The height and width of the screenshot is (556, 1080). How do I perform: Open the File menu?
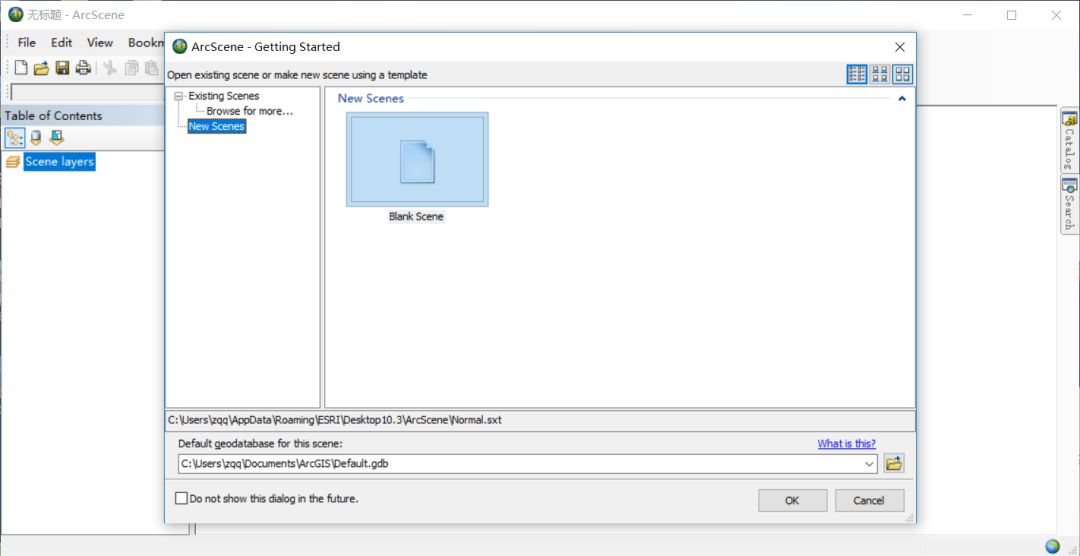pos(27,43)
